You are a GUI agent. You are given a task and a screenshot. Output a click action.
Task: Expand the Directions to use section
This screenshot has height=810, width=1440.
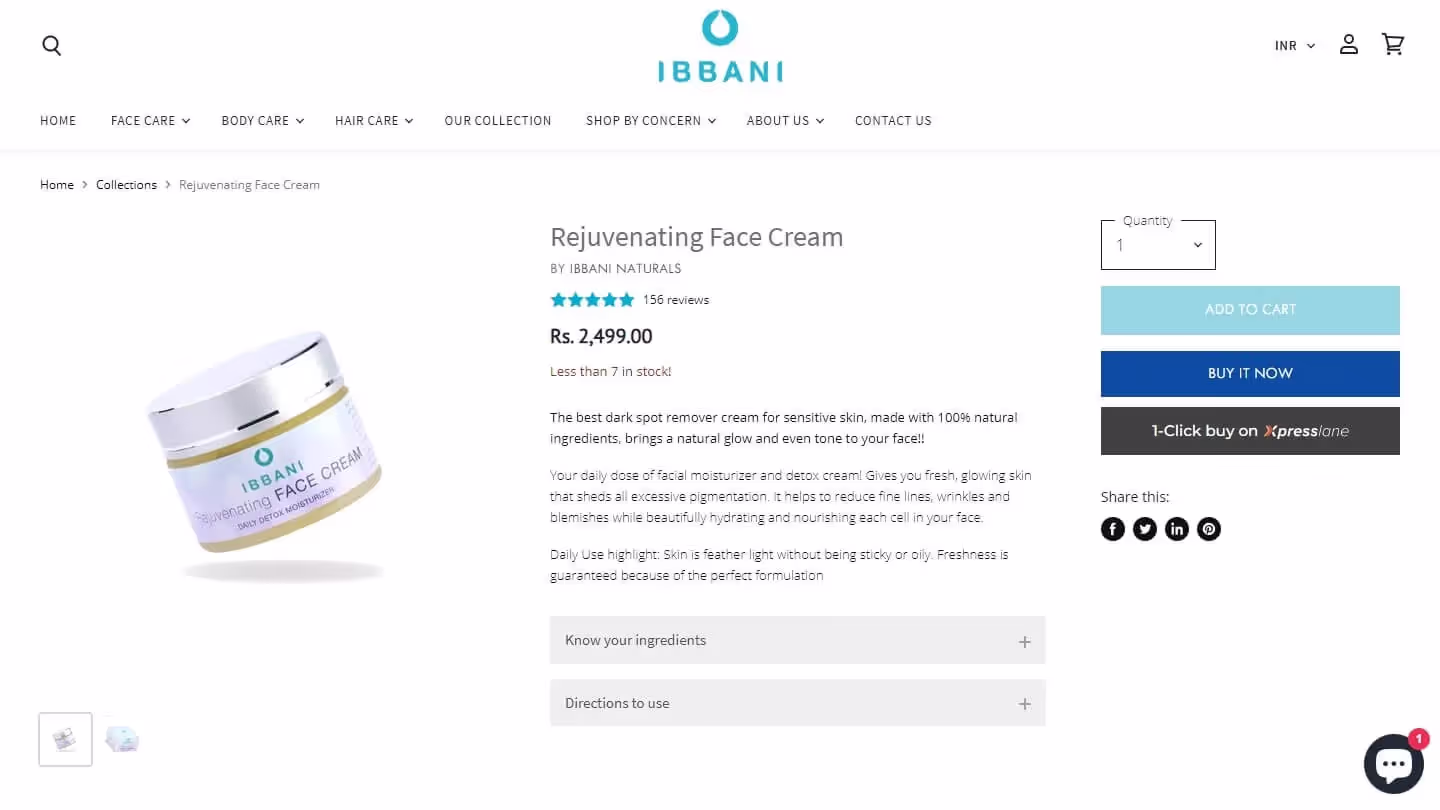[x=797, y=703]
